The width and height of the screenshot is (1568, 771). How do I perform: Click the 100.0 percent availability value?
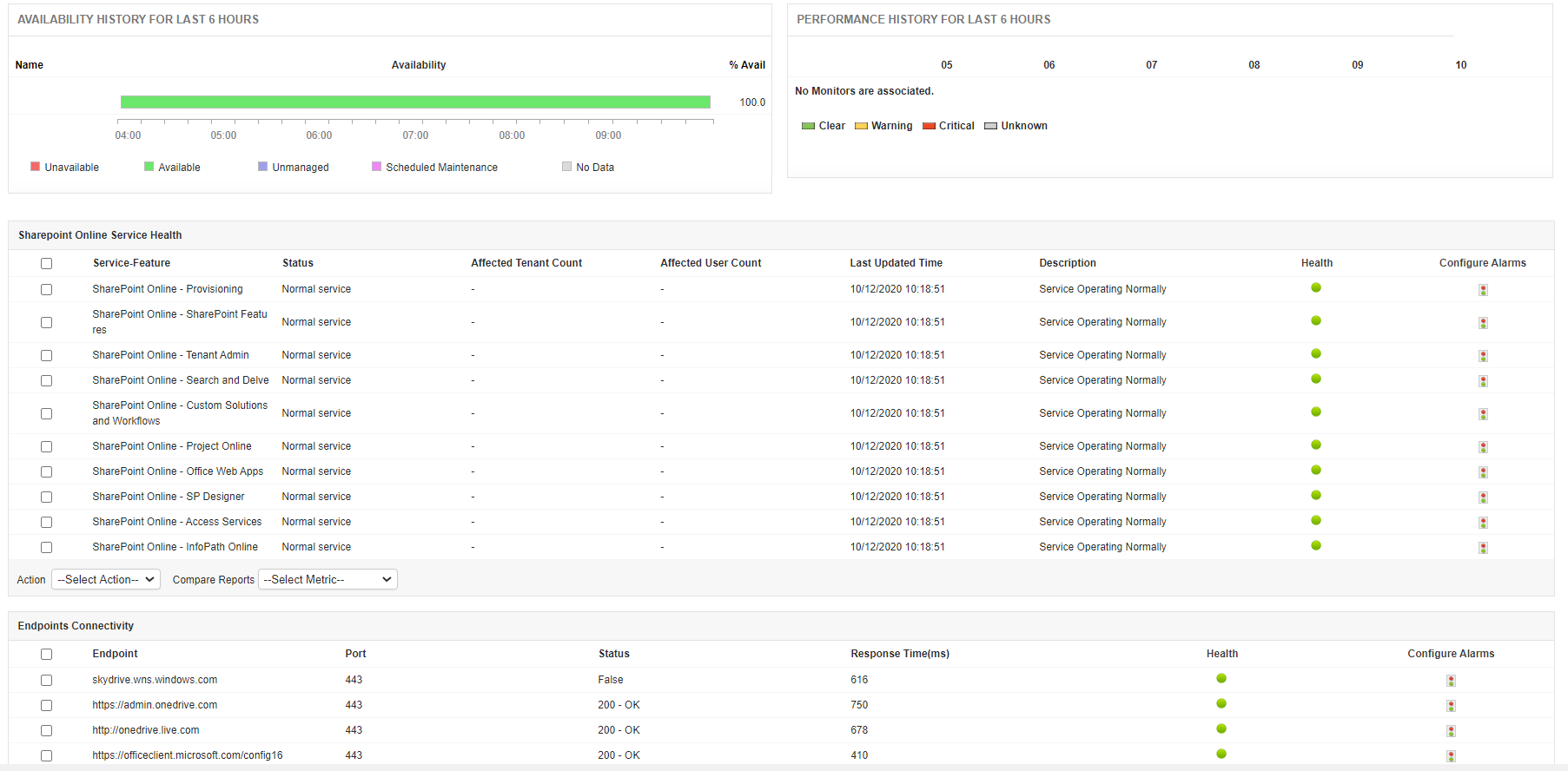pyautogui.click(x=752, y=102)
